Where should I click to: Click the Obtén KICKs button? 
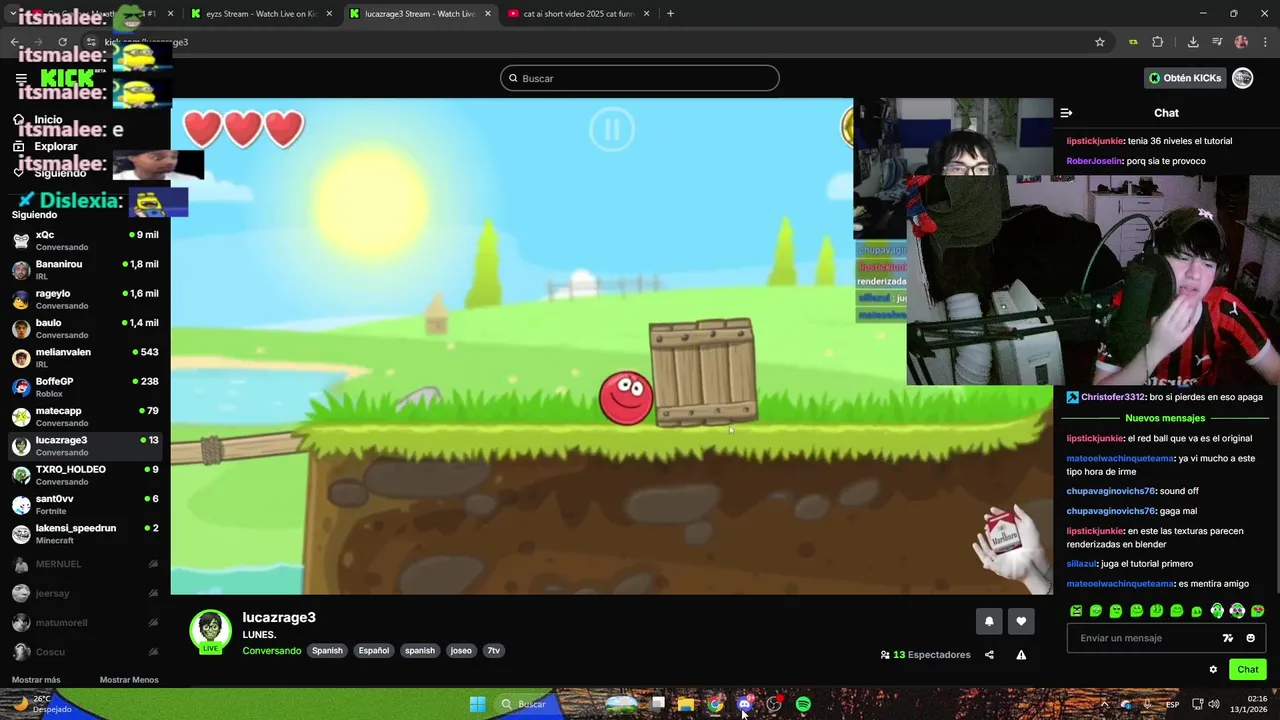click(x=1185, y=78)
